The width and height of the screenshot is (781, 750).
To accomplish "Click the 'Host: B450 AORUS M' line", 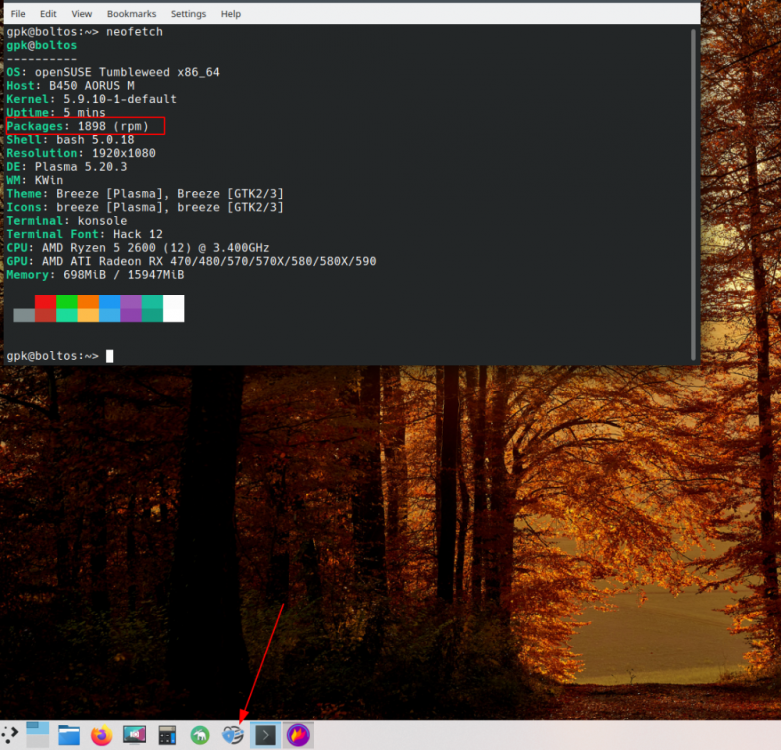I will (70, 86).
